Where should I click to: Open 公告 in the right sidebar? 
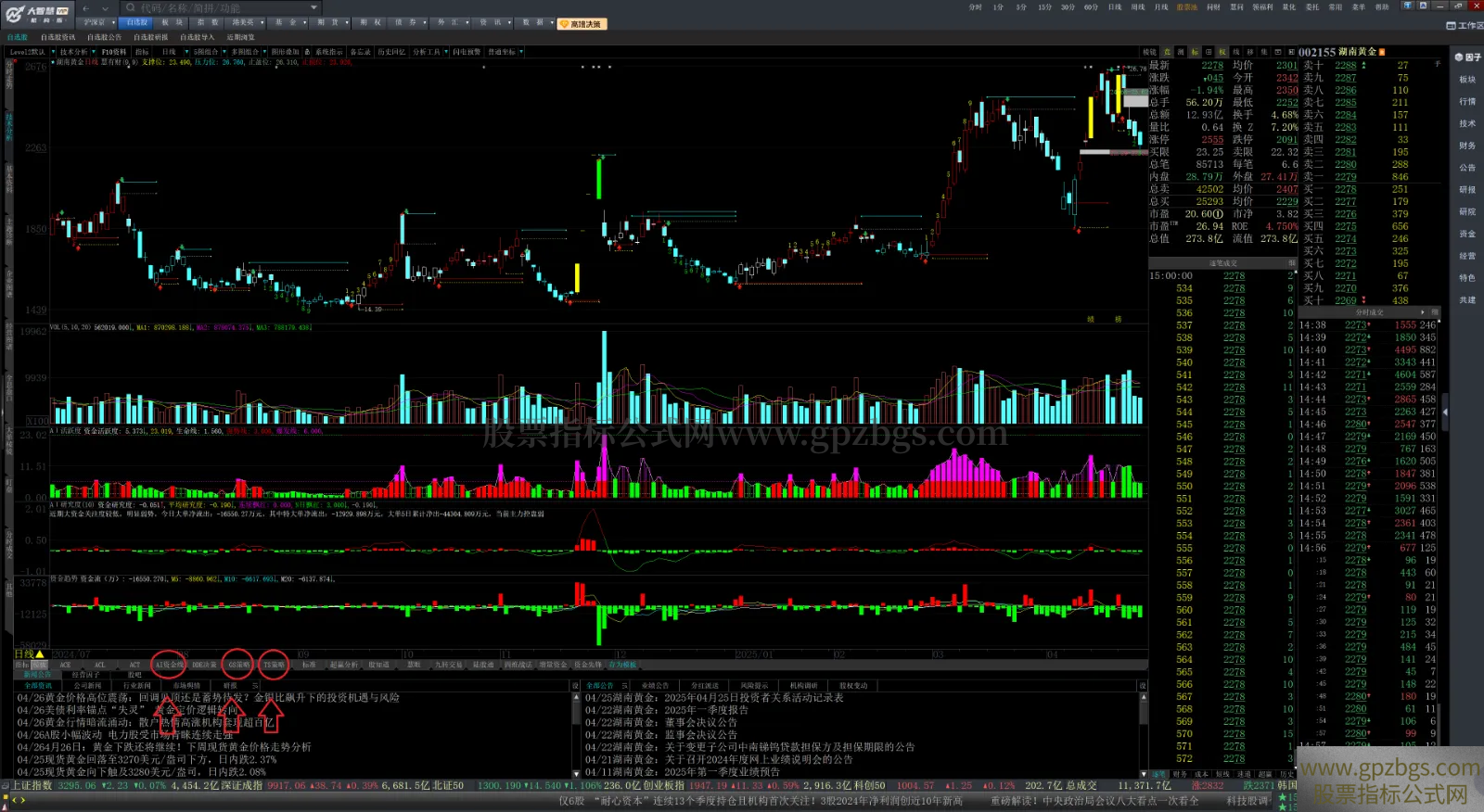1467,168
